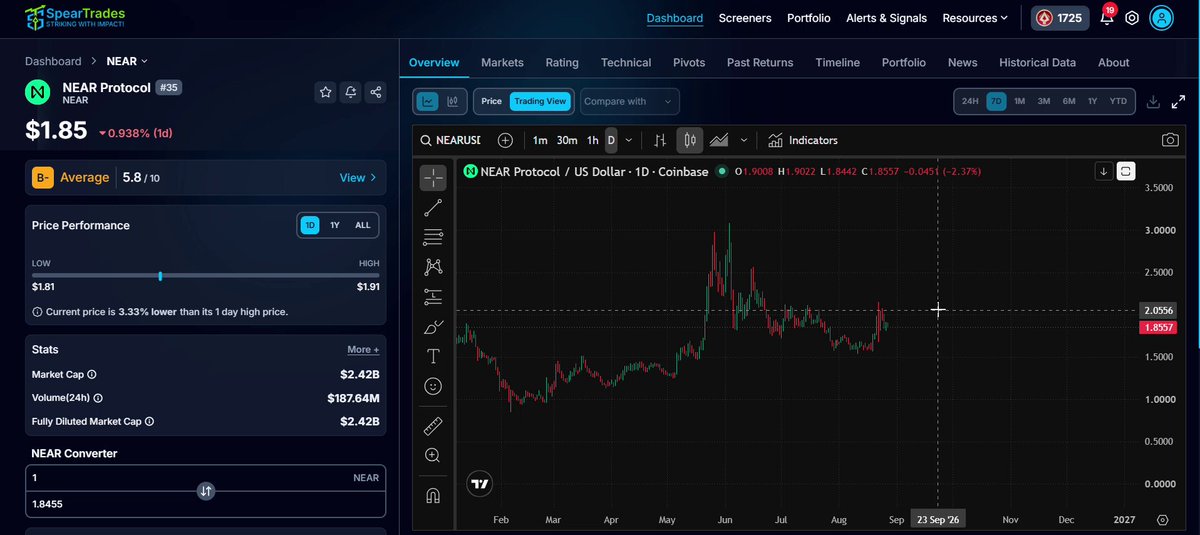
Task: Select the area chart style
Action: click(719, 140)
